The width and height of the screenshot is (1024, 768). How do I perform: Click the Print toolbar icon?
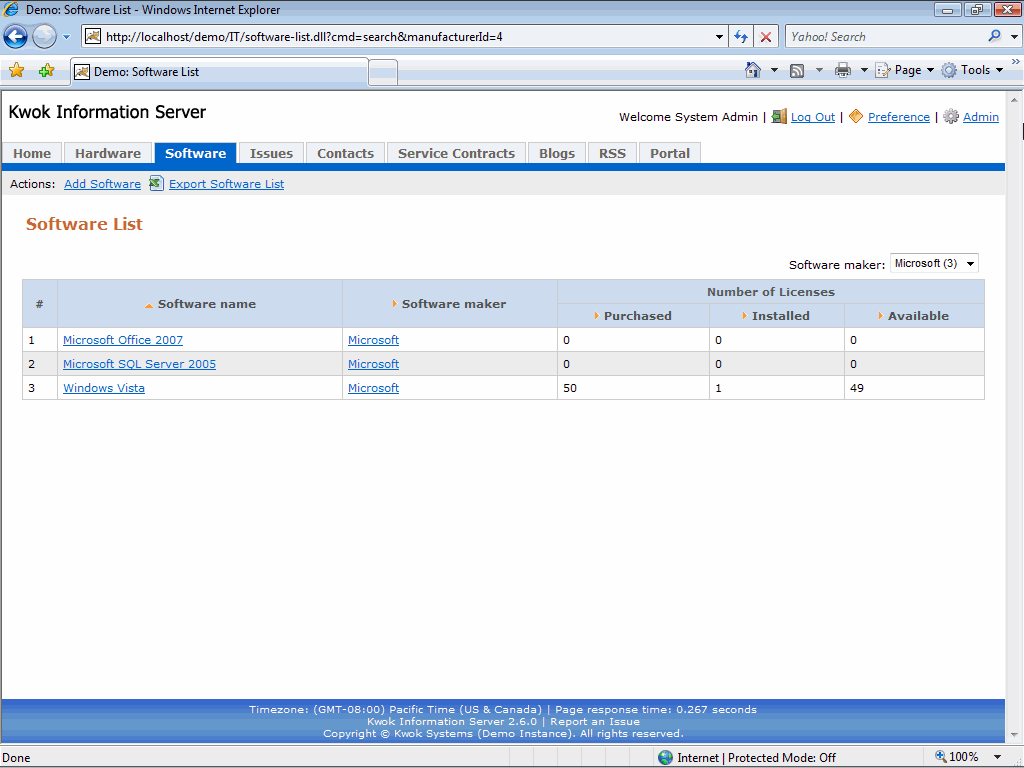click(843, 70)
